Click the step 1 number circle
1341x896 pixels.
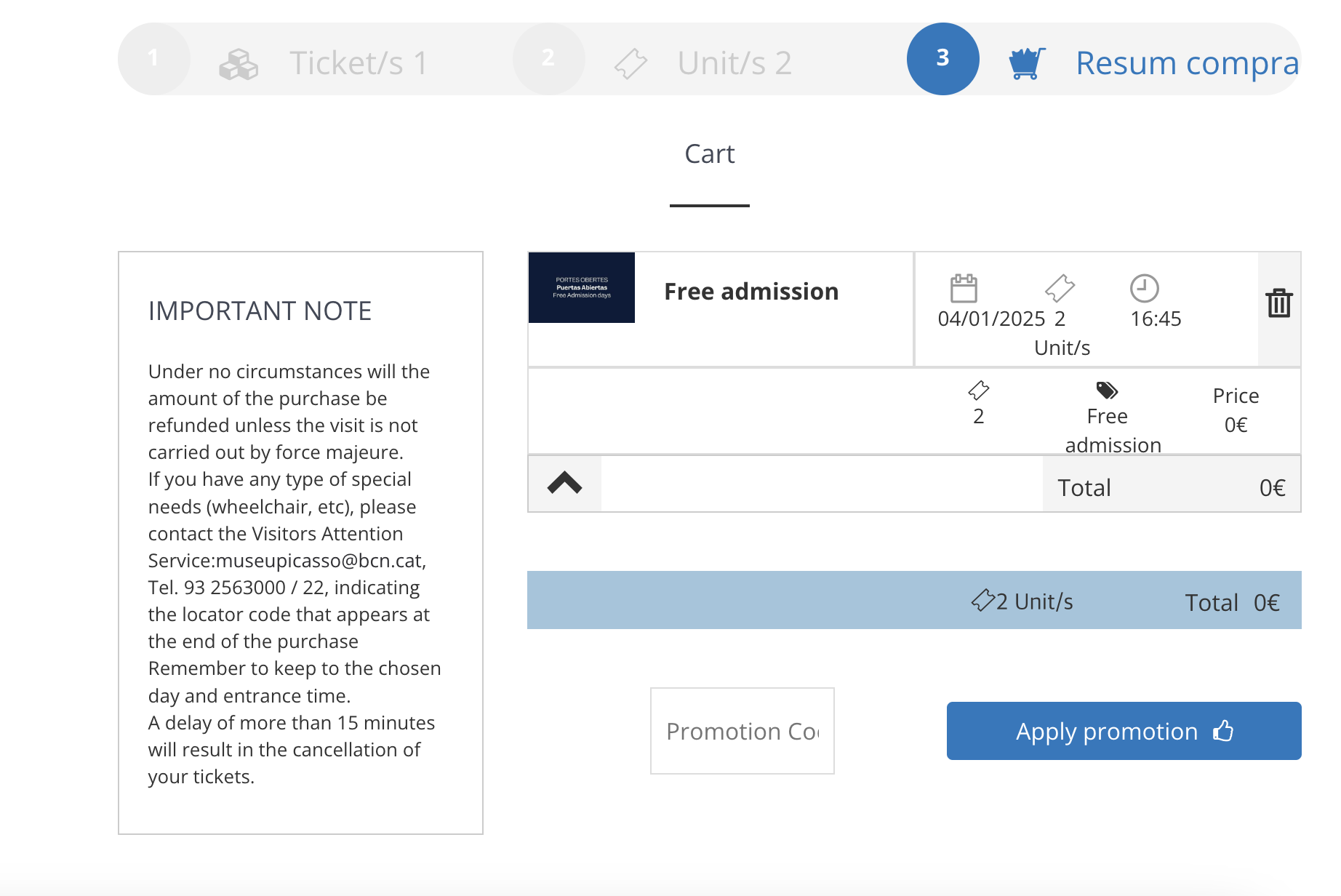153,59
